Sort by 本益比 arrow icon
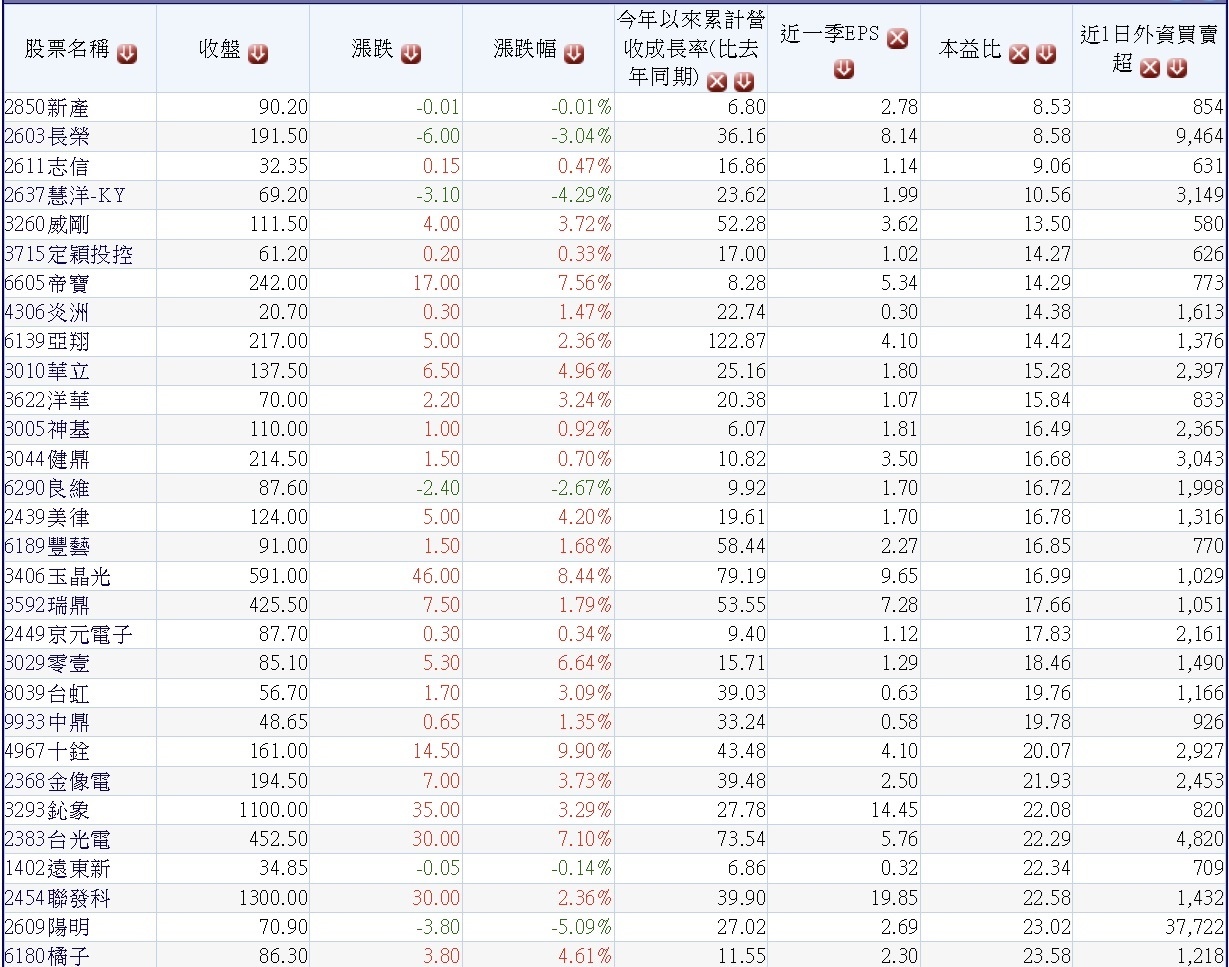The width and height of the screenshot is (1229, 967). pyautogui.click(x=1046, y=54)
